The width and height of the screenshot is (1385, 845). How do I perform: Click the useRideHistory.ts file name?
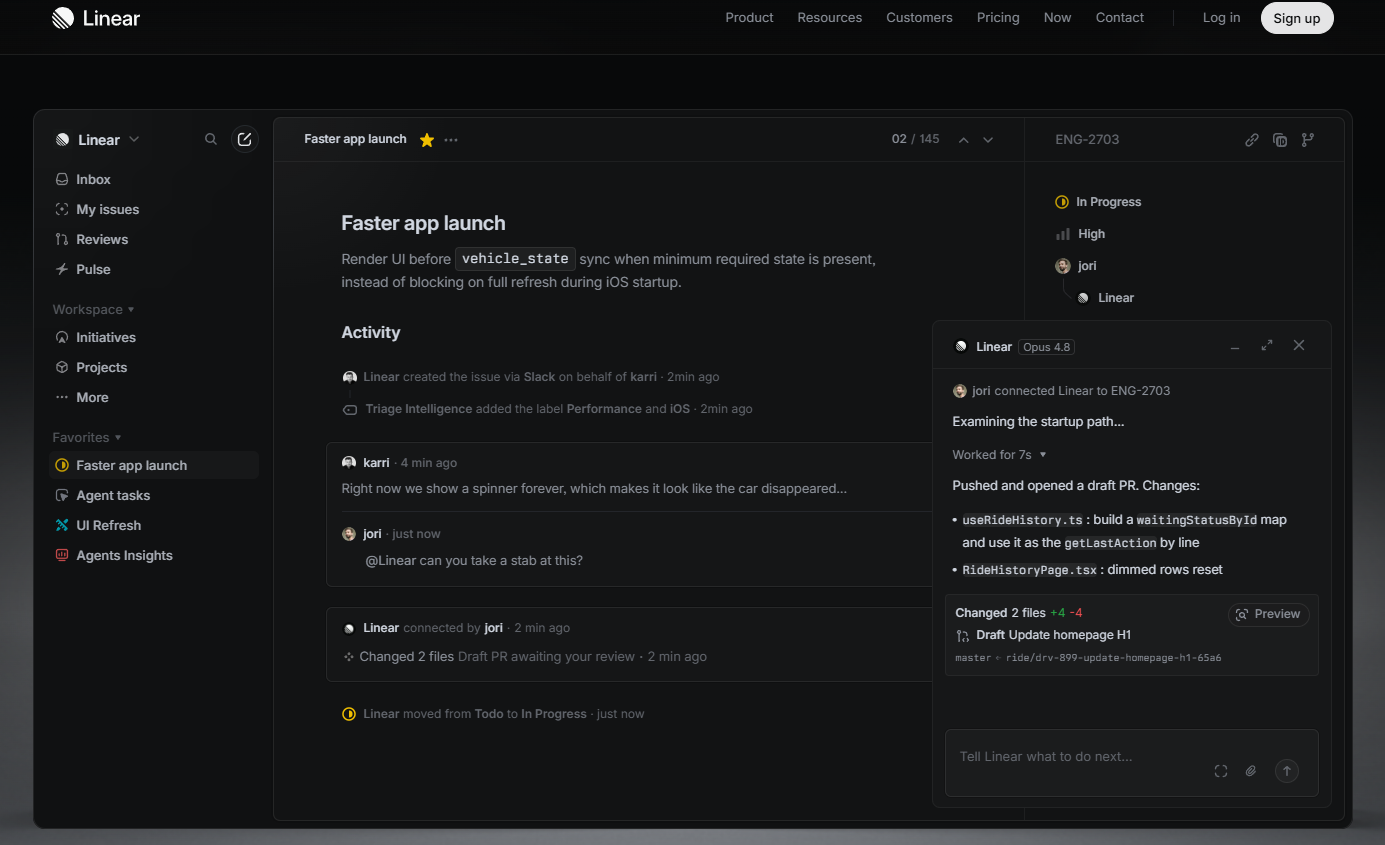coord(1022,520)
